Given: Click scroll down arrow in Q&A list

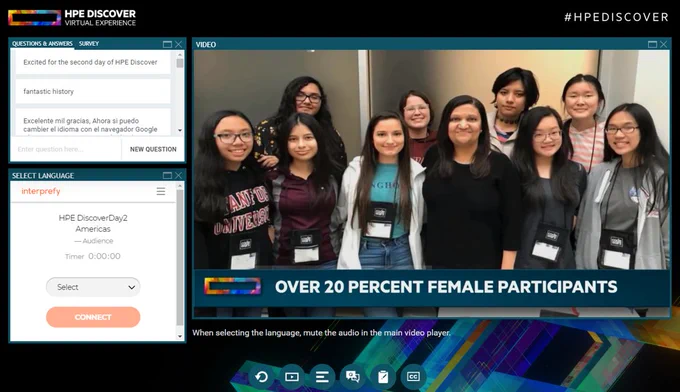Looking at the screenshot, I should (180, 131).
